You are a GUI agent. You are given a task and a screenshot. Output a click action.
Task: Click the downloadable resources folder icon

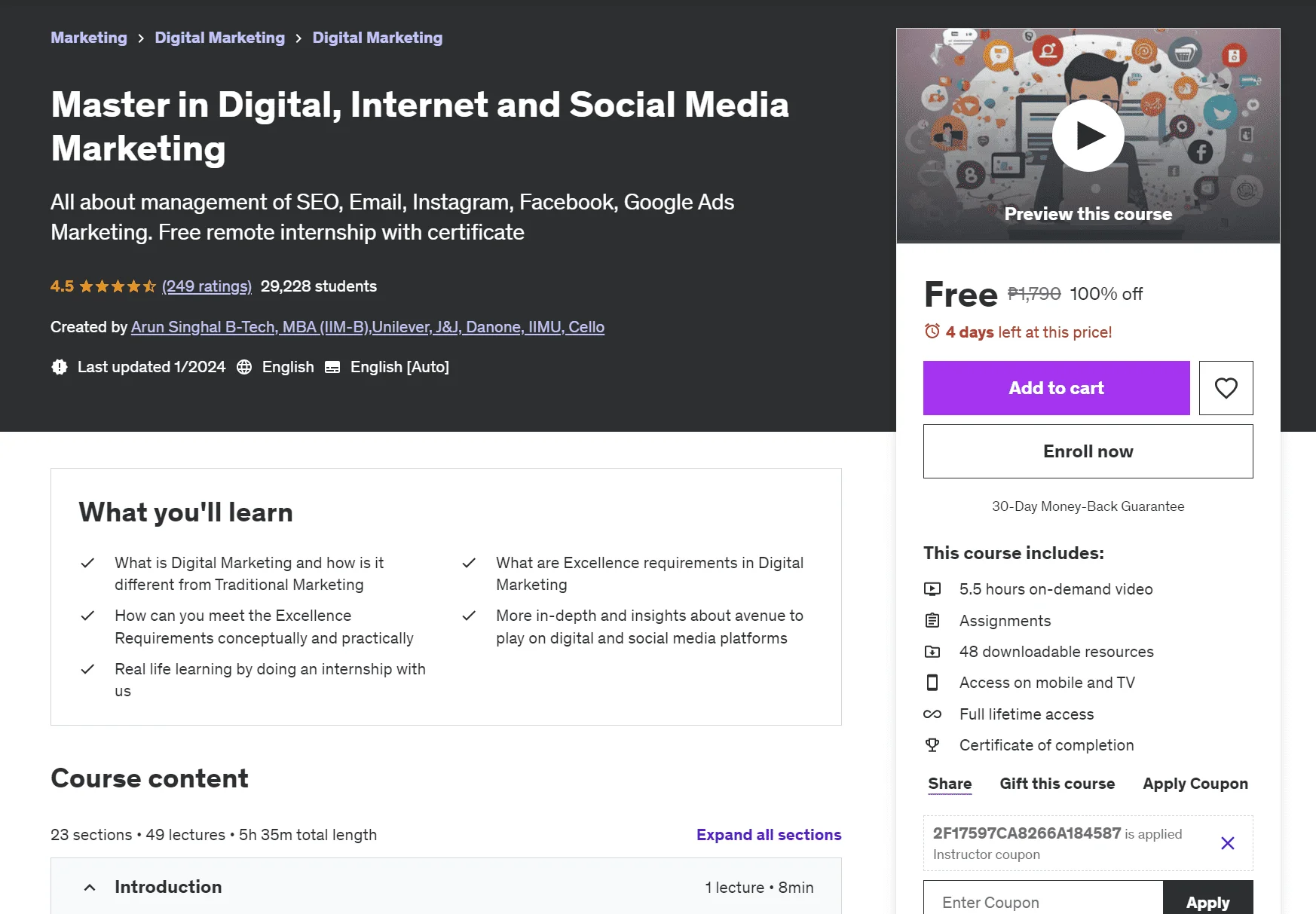click(x=932, y=652)
